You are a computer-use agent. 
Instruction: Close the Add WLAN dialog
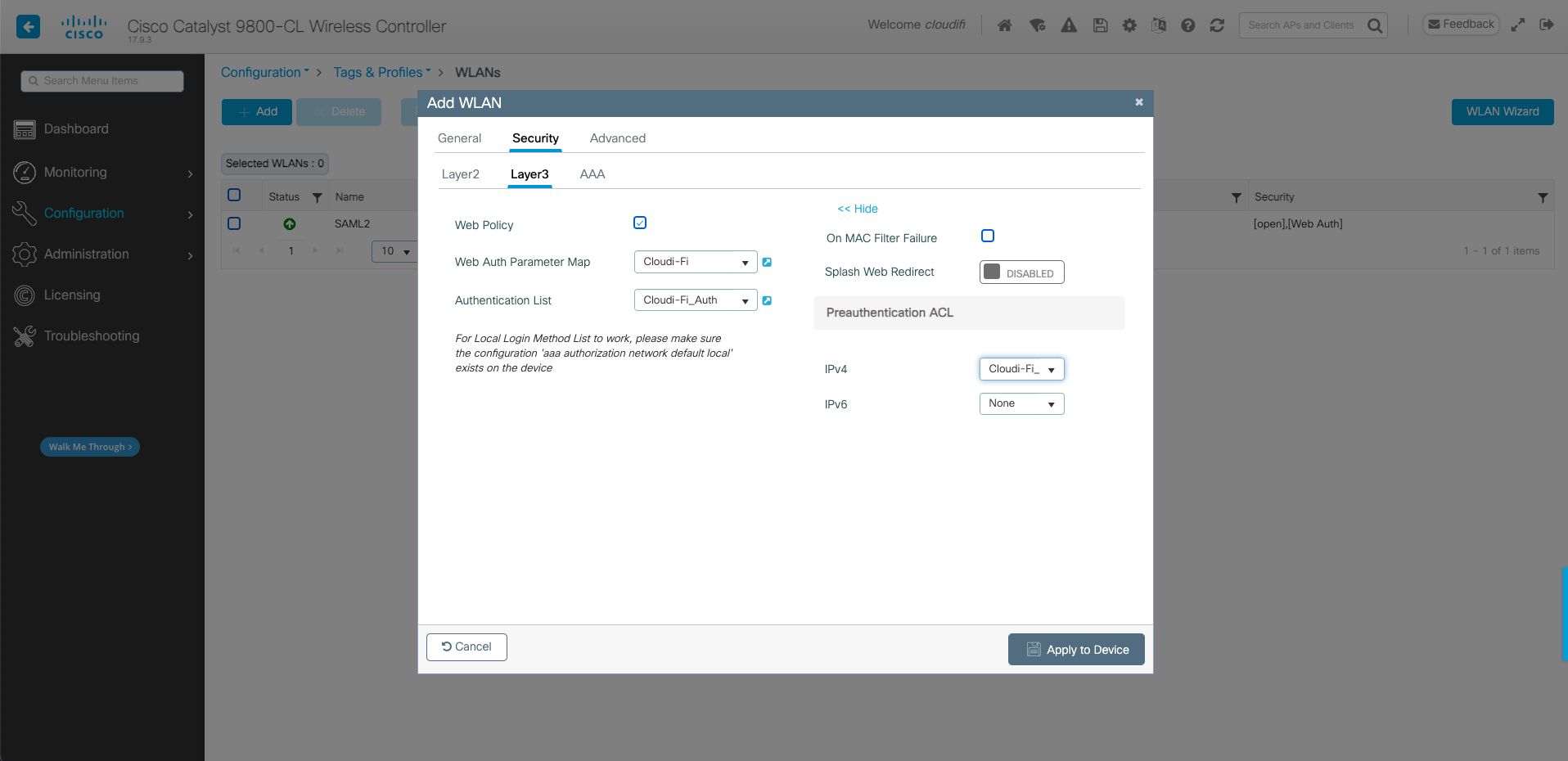click(1138, 102)
